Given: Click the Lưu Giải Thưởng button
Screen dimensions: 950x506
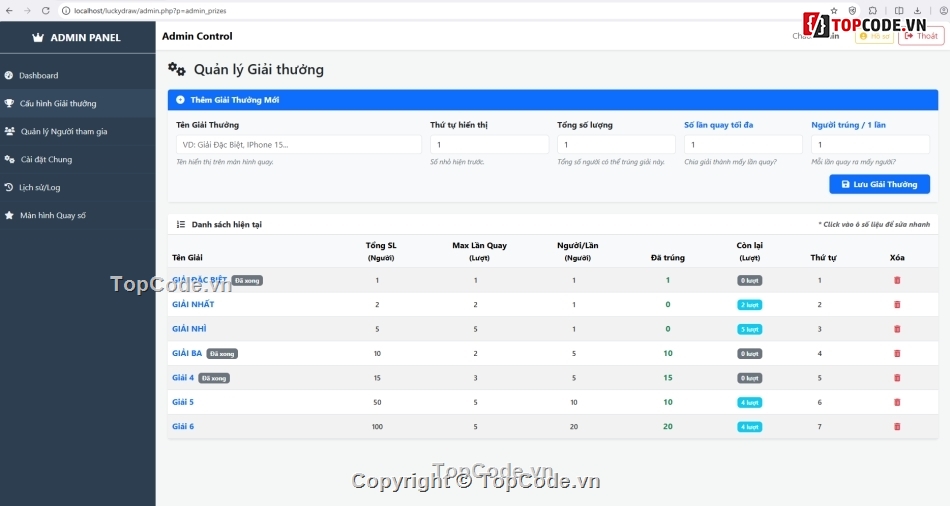Looking at the screenshot, I should tap(879, 184).
